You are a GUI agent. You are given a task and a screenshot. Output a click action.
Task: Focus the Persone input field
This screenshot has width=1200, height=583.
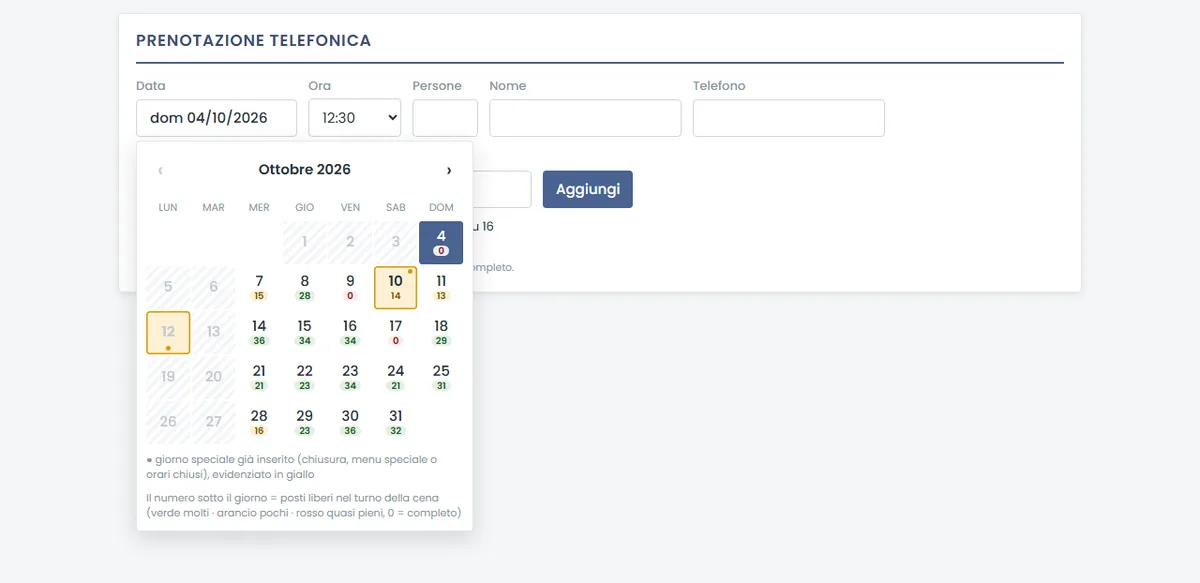click(445, 118)
